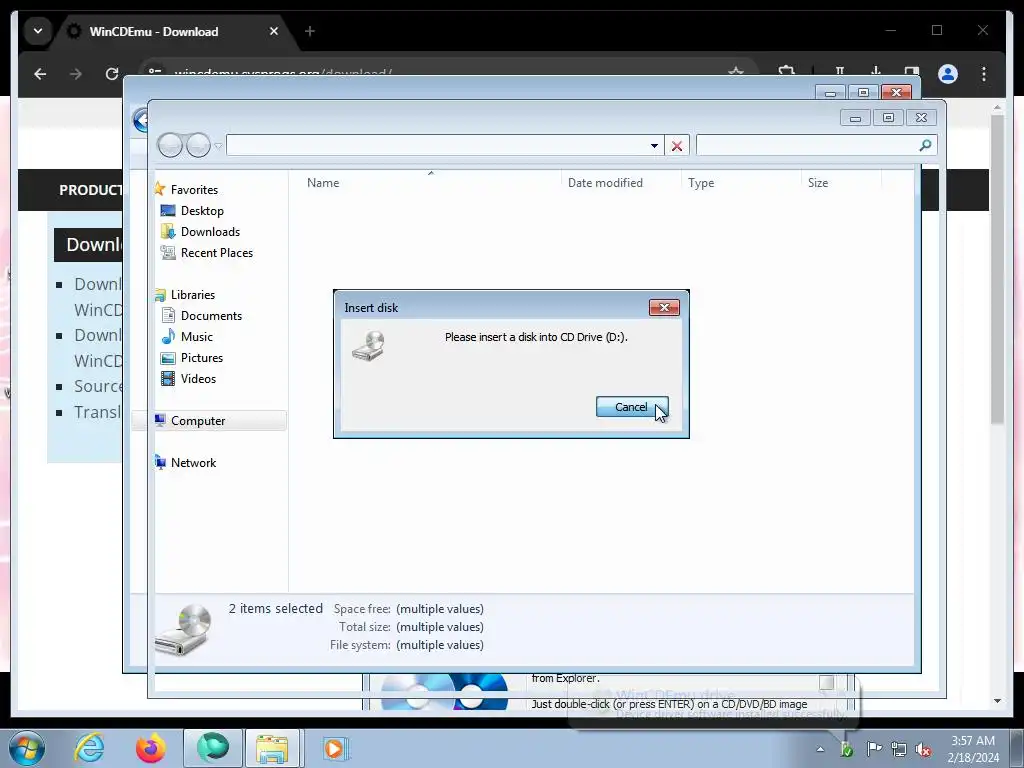Viewport: 1024px width, 768px height.
Task: Select Network in the navigation pane
Action: click(x=193, y=462)
